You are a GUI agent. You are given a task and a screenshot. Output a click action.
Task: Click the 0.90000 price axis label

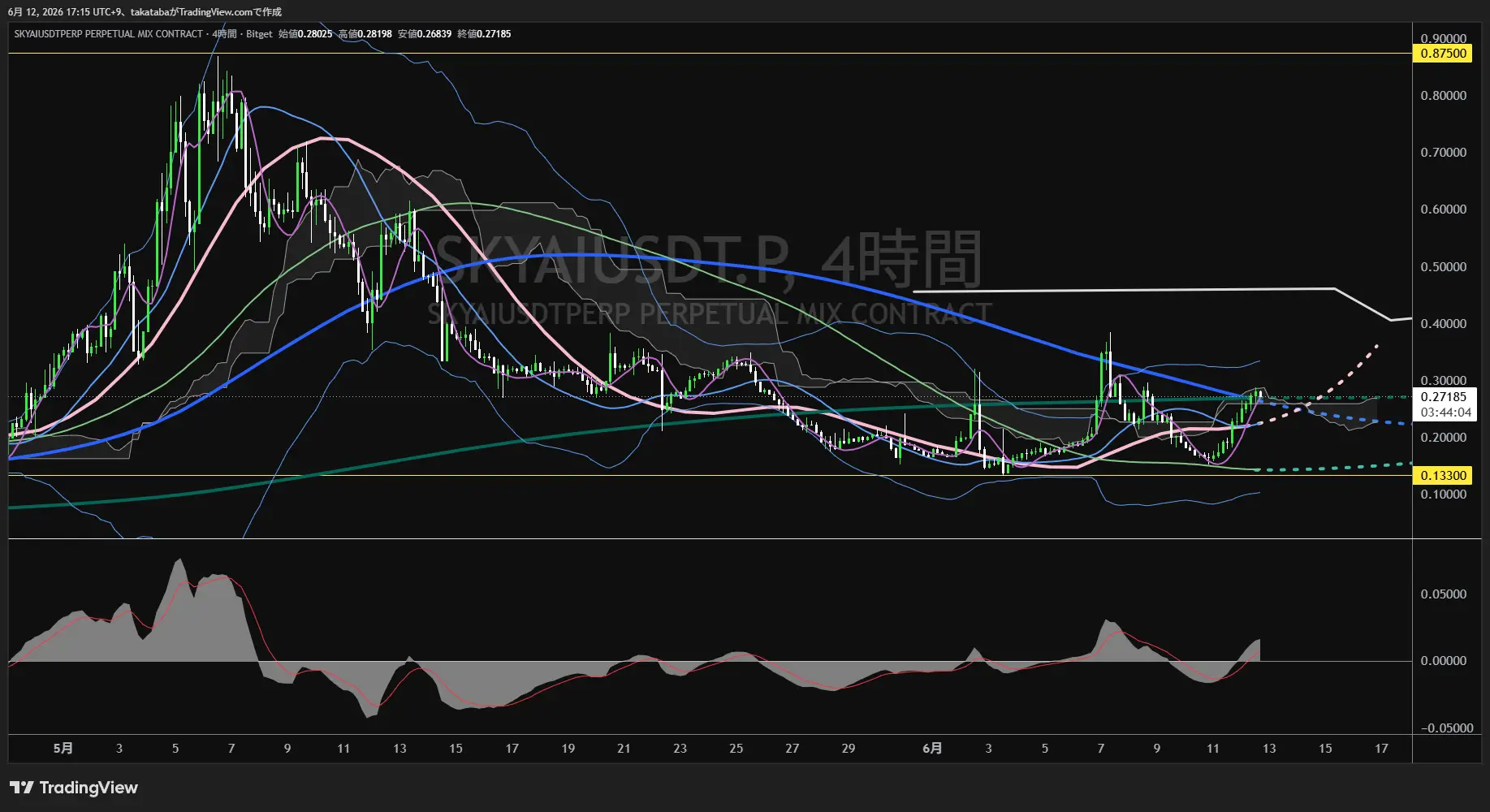point(1443,39)
